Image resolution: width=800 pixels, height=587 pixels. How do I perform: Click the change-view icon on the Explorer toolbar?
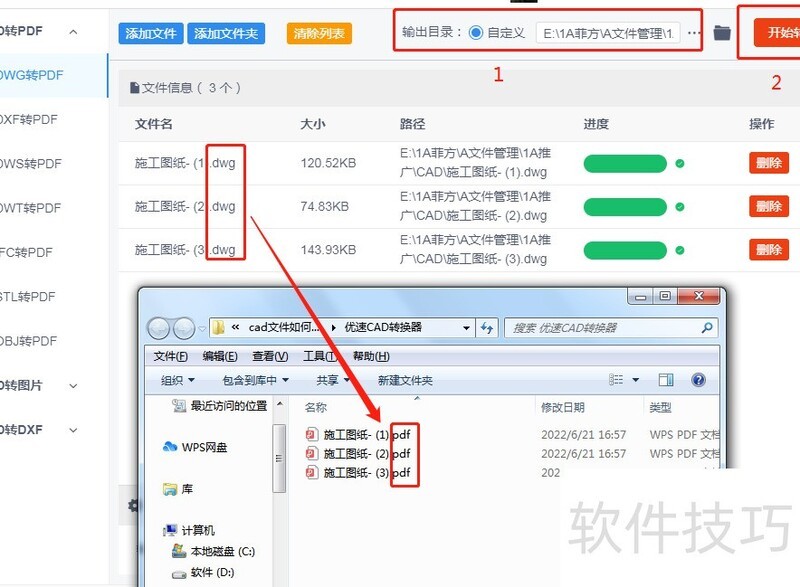tap(616, 379)
